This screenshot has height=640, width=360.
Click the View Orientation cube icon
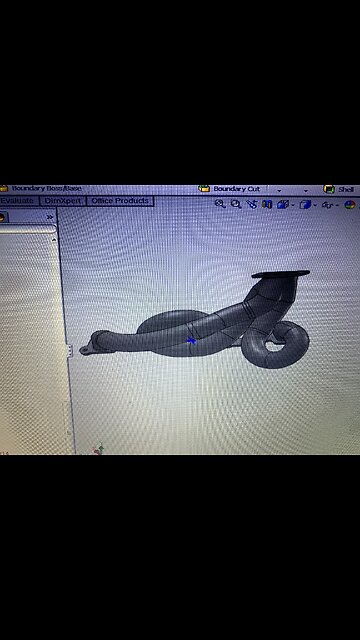(x=282, y=204)
